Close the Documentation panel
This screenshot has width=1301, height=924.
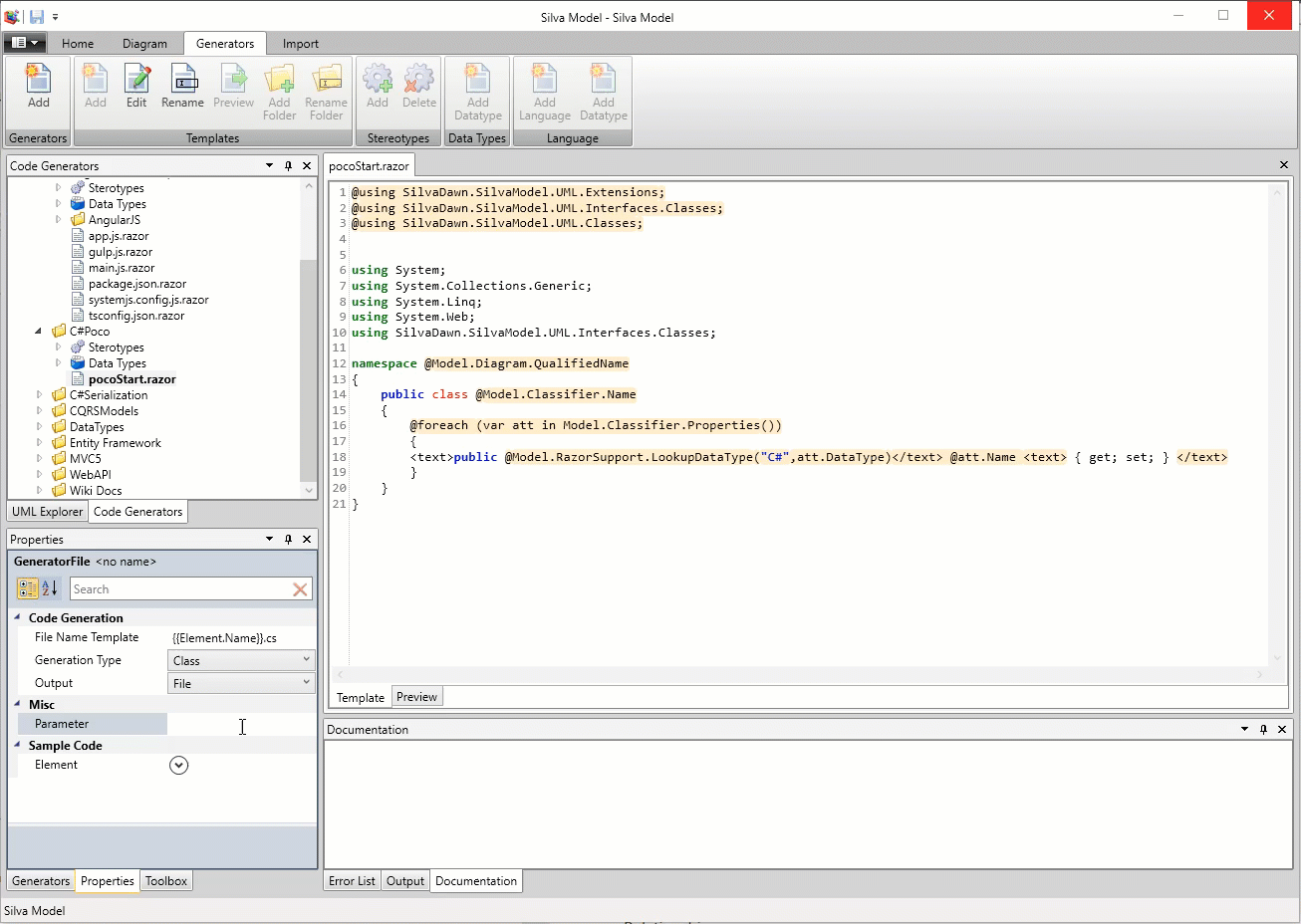click(1282, 730)
